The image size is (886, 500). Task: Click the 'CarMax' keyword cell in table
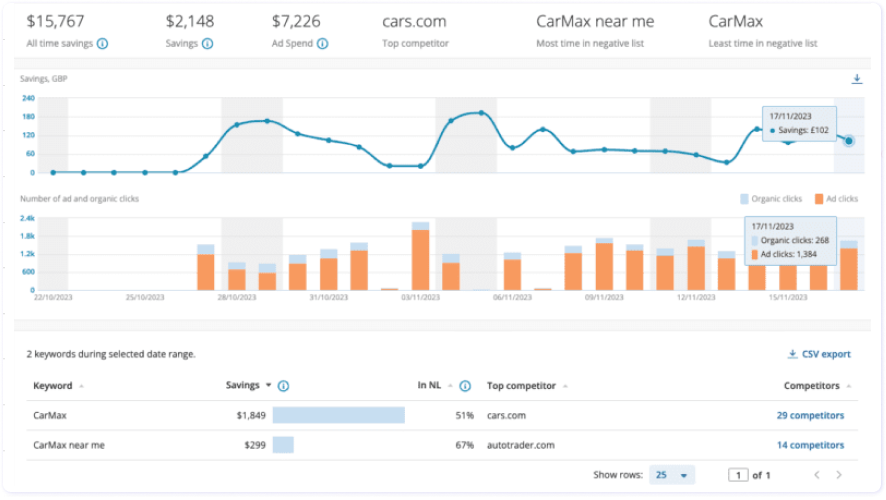coord(50,415)
